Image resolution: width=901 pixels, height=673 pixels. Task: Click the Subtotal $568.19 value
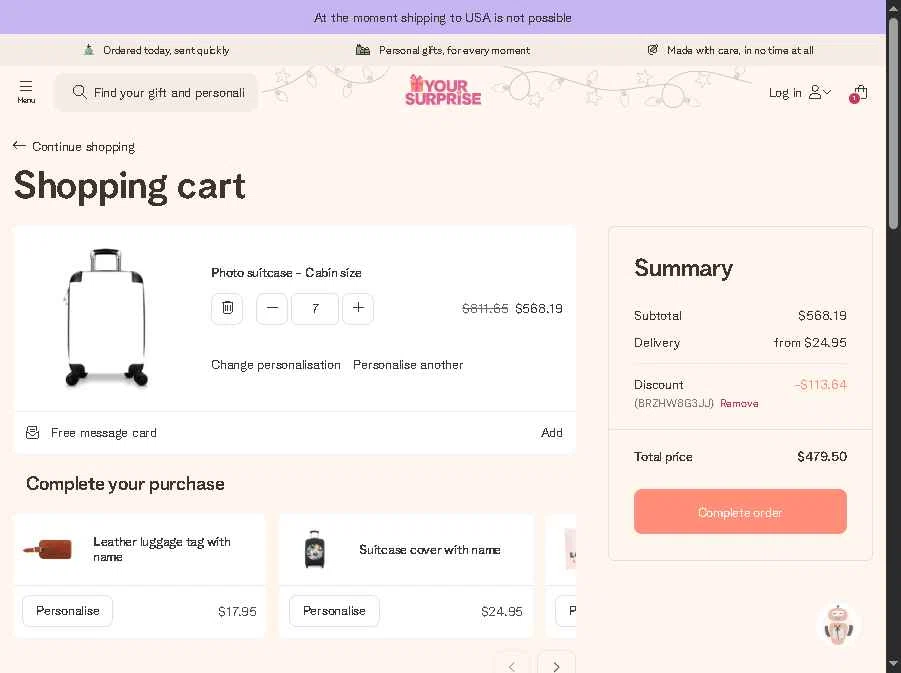[x=822, y=316]
